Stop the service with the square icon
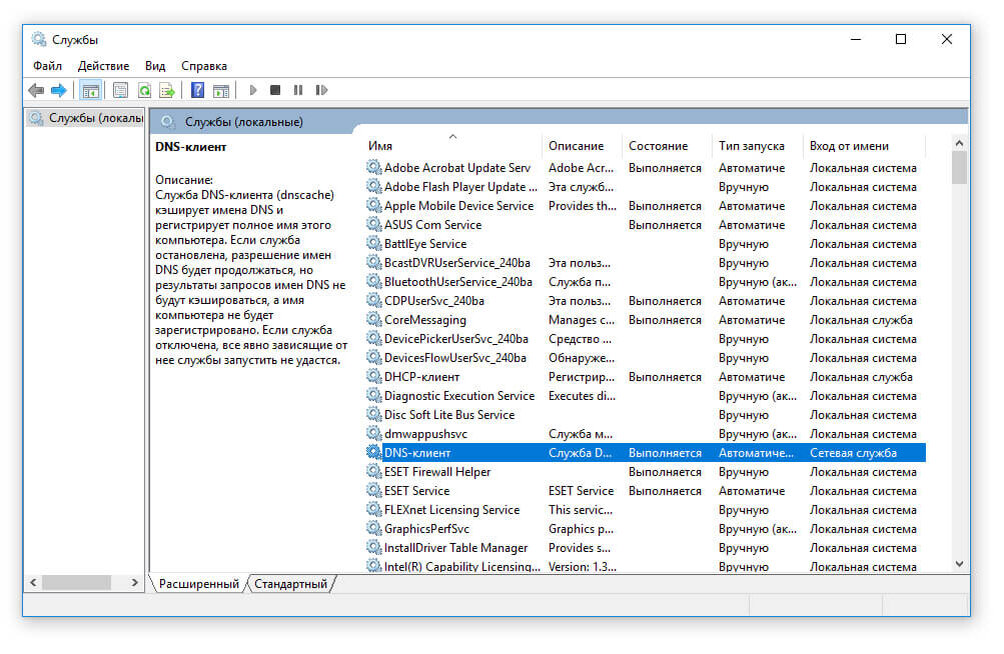Screen dimensions: 1004x654 (x=275, y=90)
